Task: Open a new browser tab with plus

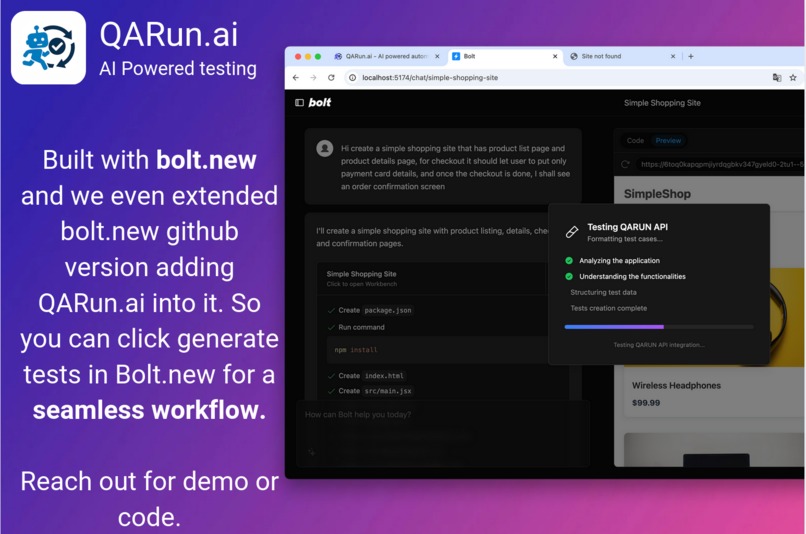Action: [691, 57]
